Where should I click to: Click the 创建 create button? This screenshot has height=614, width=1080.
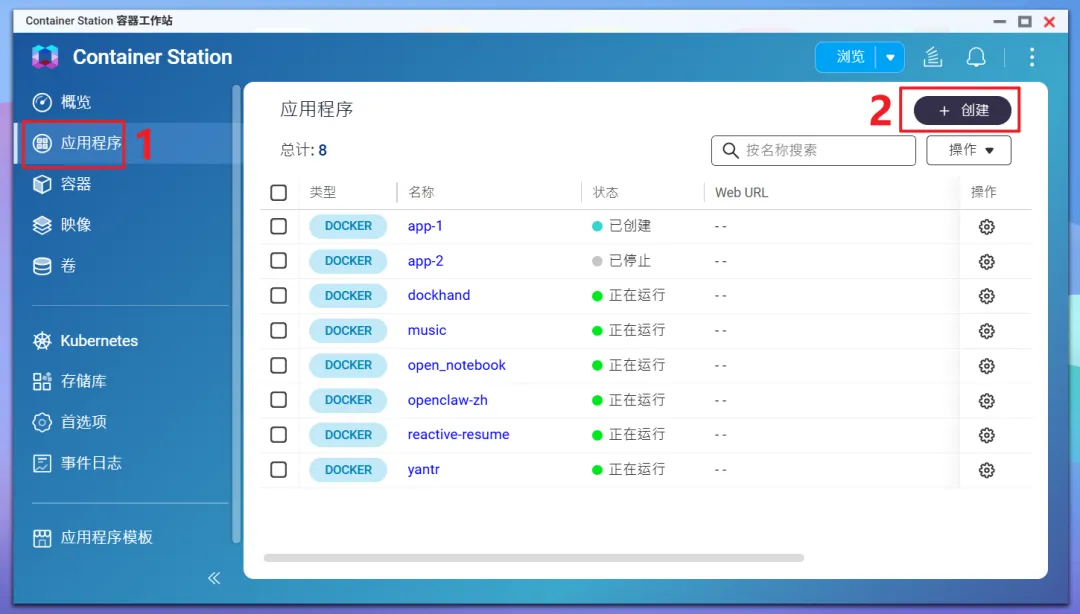point(962,110)
